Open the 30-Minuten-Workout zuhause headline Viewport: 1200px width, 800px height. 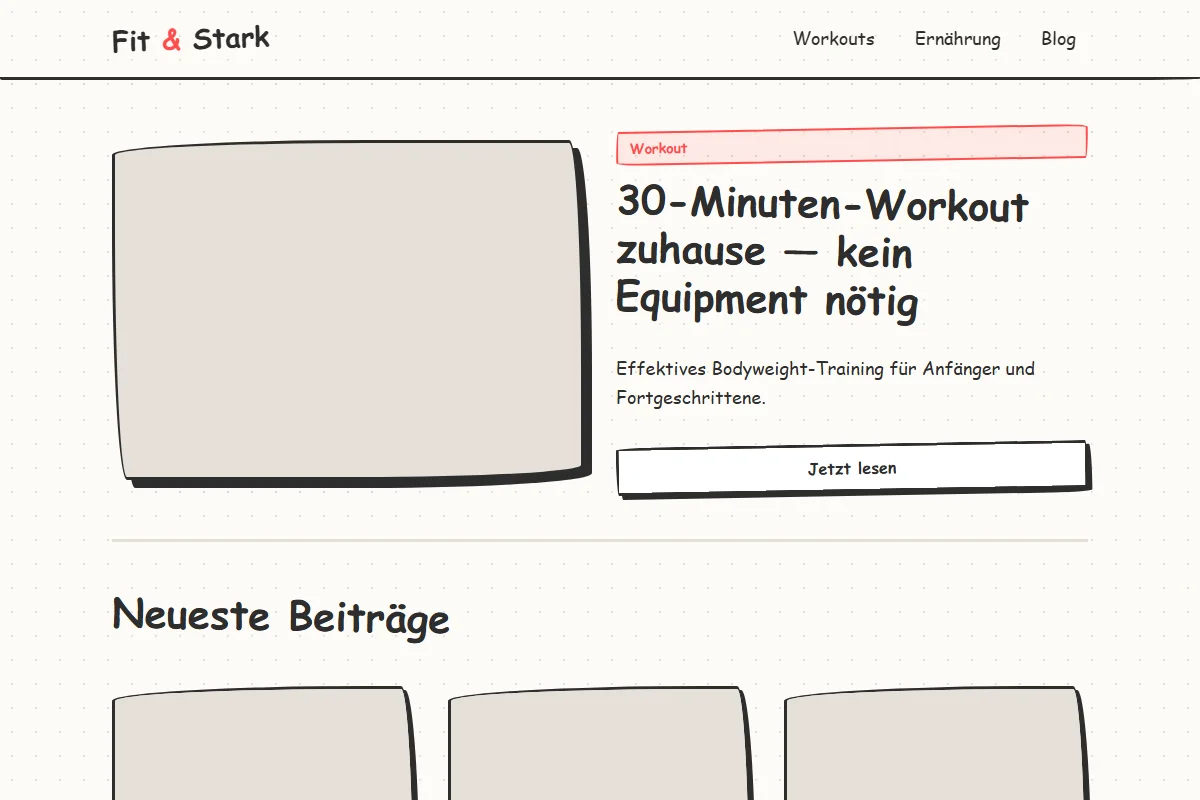tap(822, 251)
